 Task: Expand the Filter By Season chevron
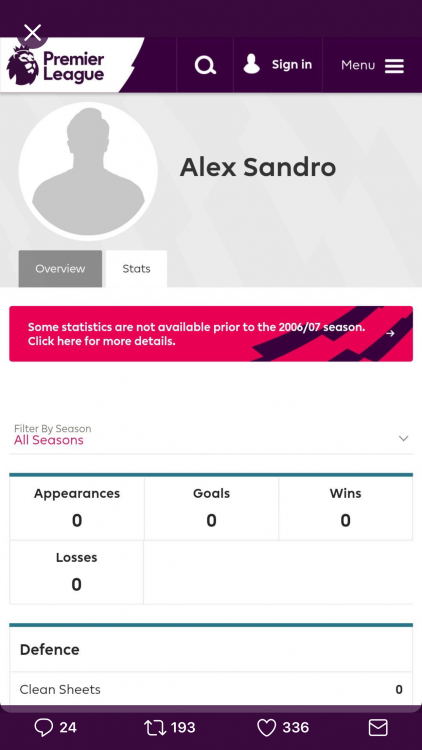coord(403,438)
